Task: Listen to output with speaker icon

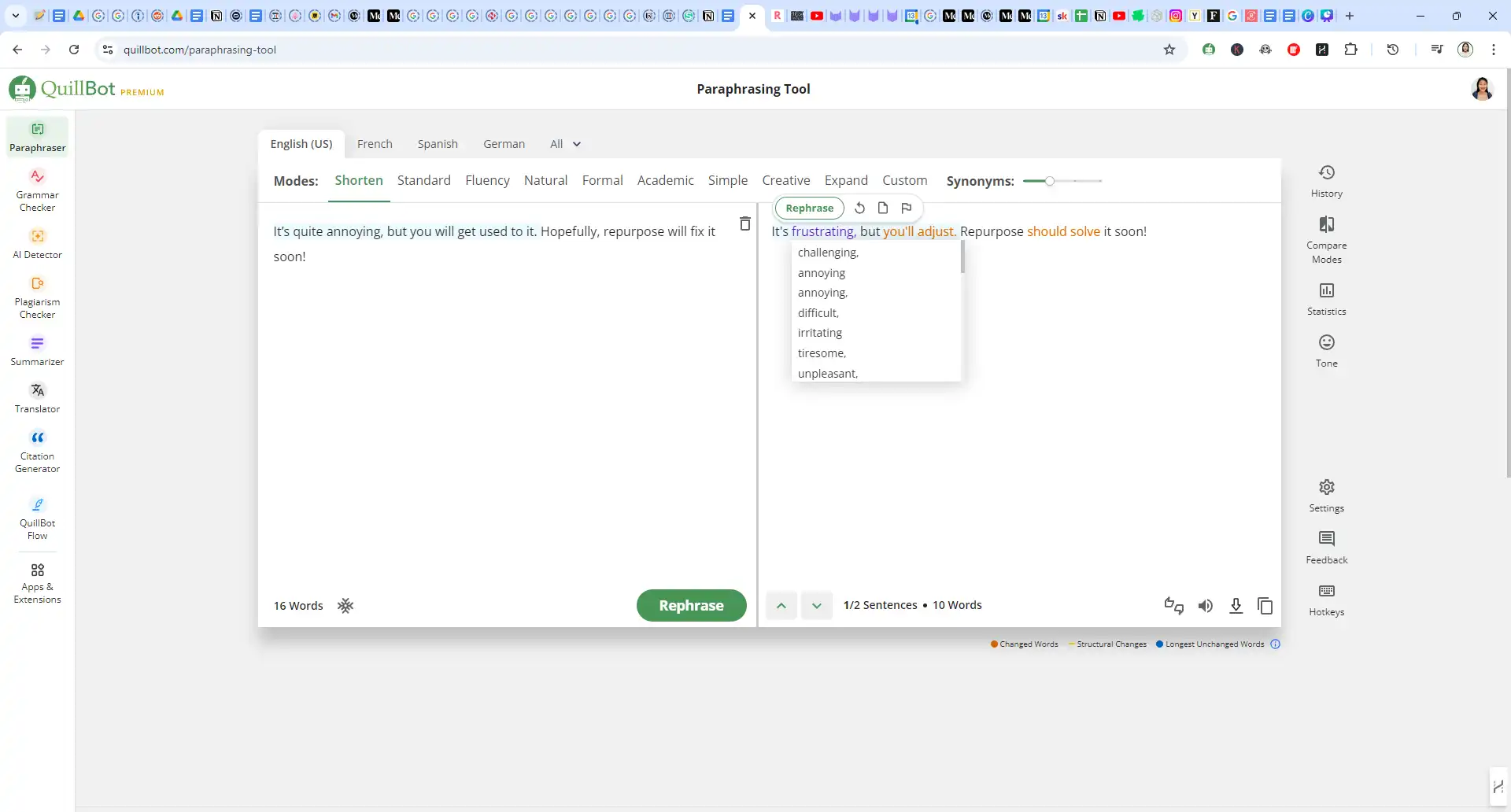Action: click(x=1205, y=605)
